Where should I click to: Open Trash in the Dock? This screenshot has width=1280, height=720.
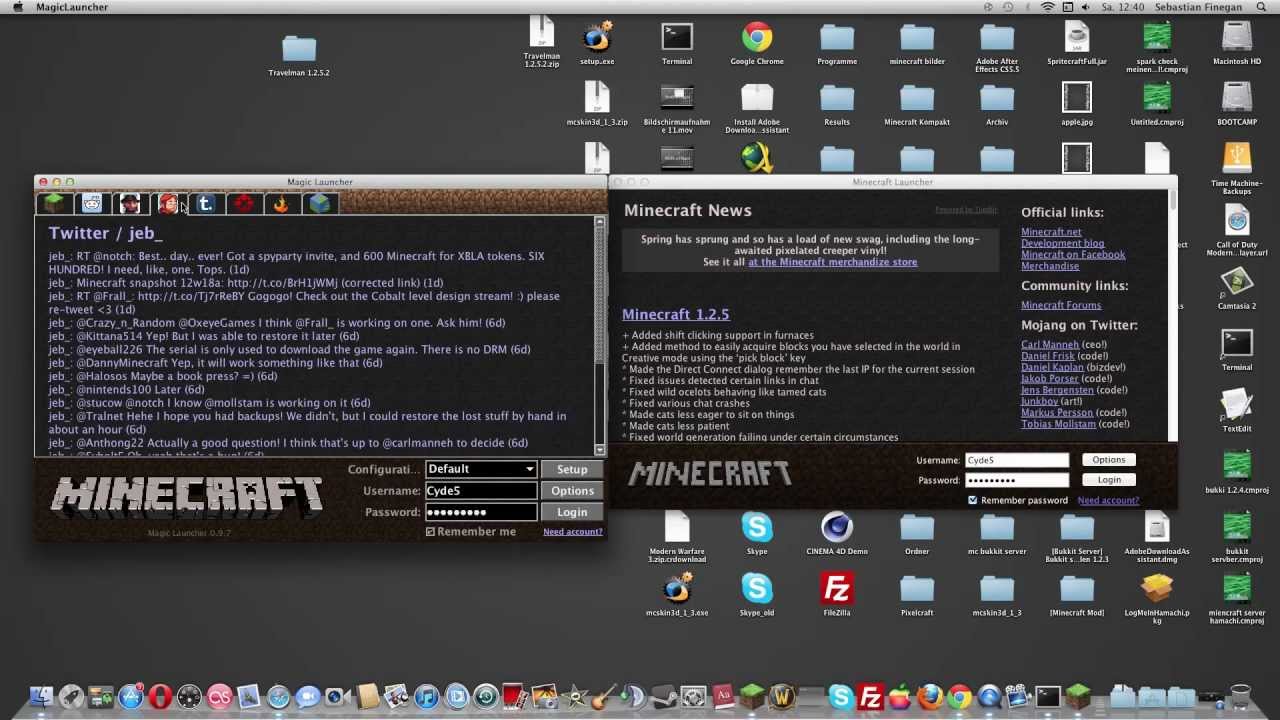pos(1240,697)
